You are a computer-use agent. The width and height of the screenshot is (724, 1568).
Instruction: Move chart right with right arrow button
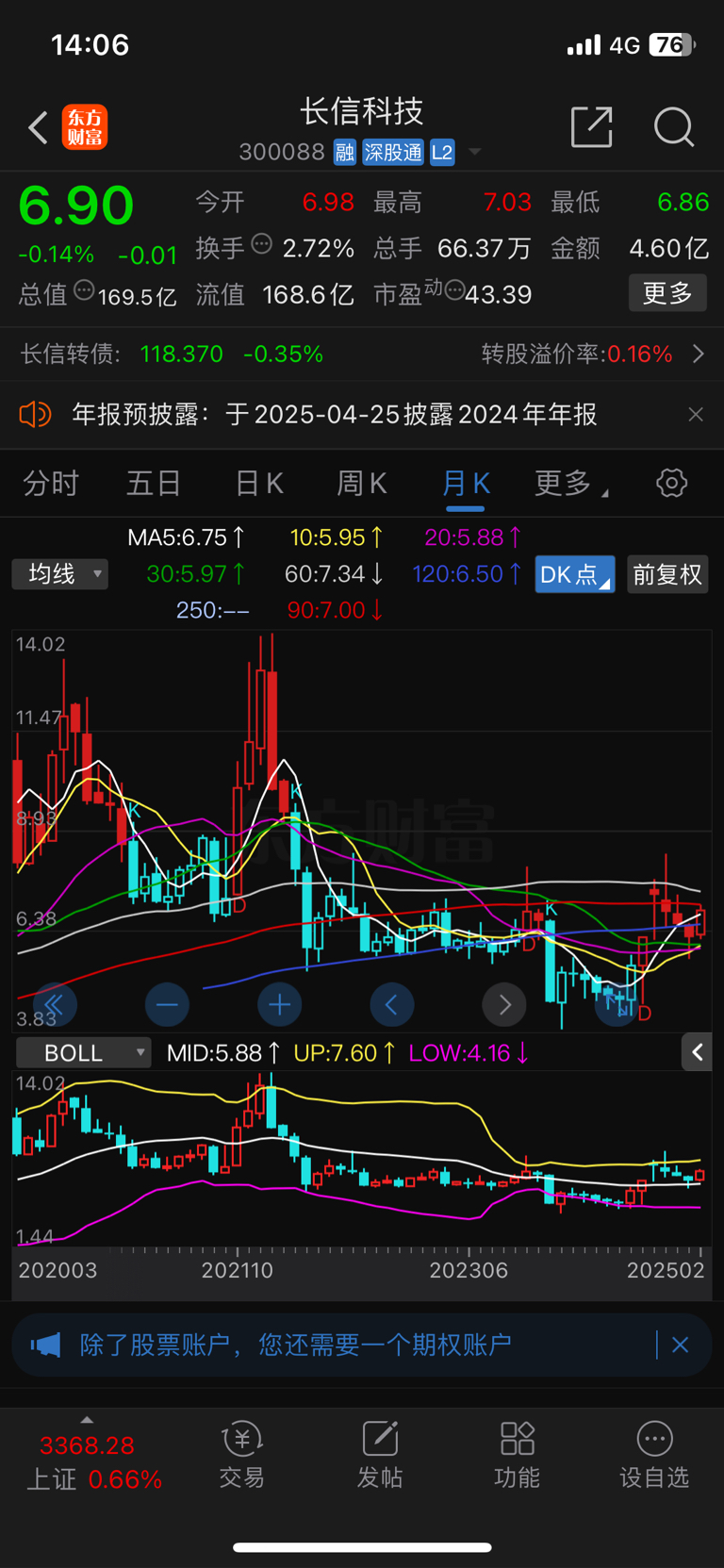pos(504,1005)
